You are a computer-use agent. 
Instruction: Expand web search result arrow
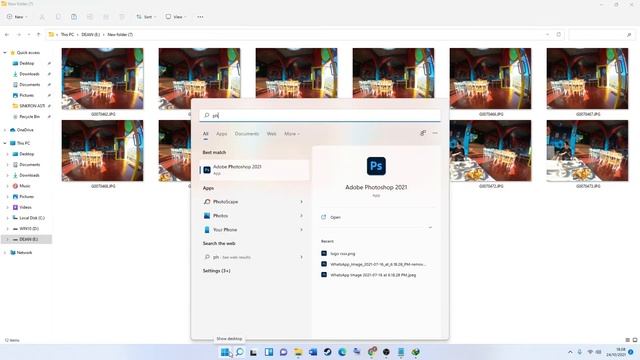(x=302, y=257)
